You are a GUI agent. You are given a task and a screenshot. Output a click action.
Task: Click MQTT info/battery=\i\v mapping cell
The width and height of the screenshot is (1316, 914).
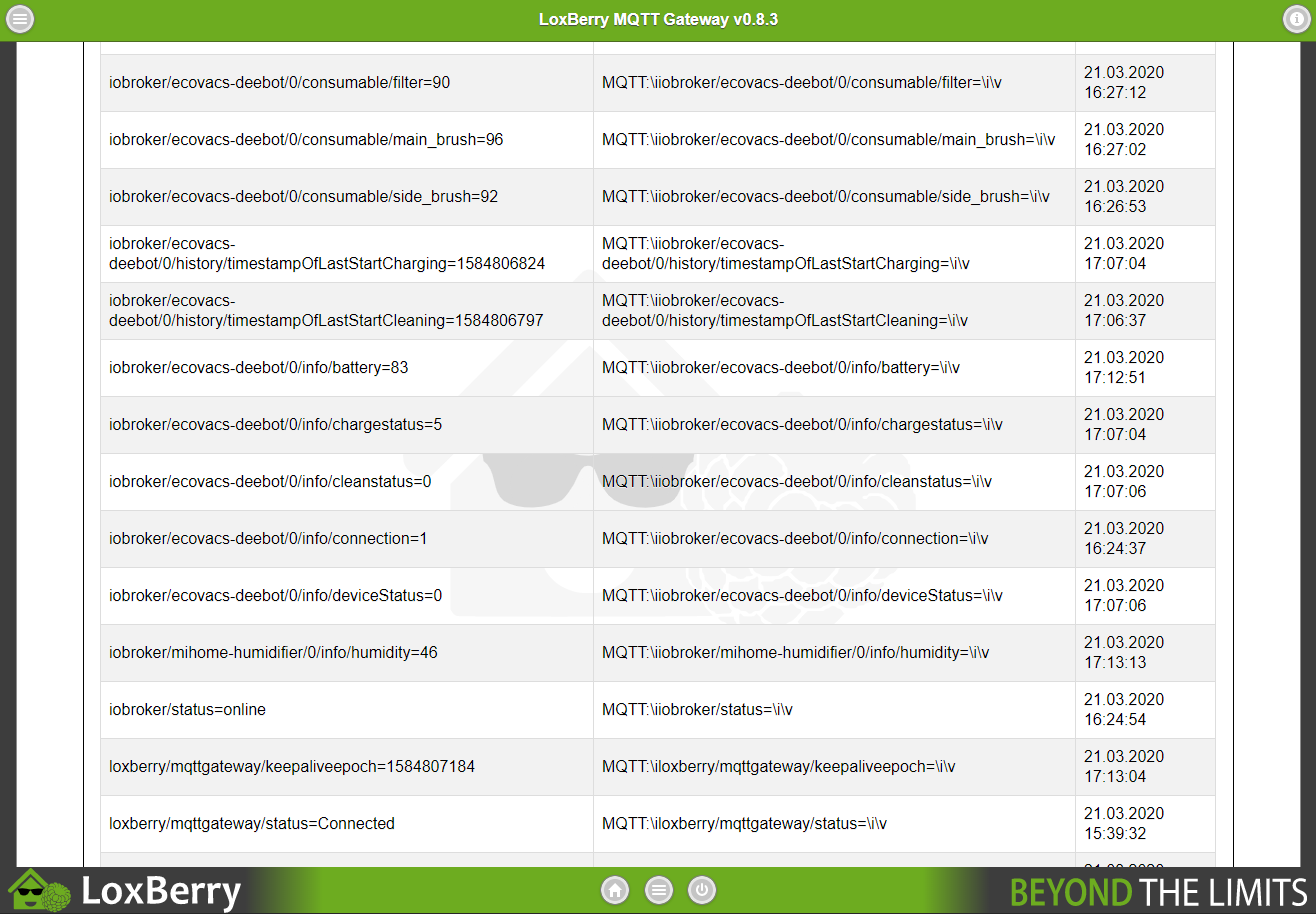(x=834, y=368)
